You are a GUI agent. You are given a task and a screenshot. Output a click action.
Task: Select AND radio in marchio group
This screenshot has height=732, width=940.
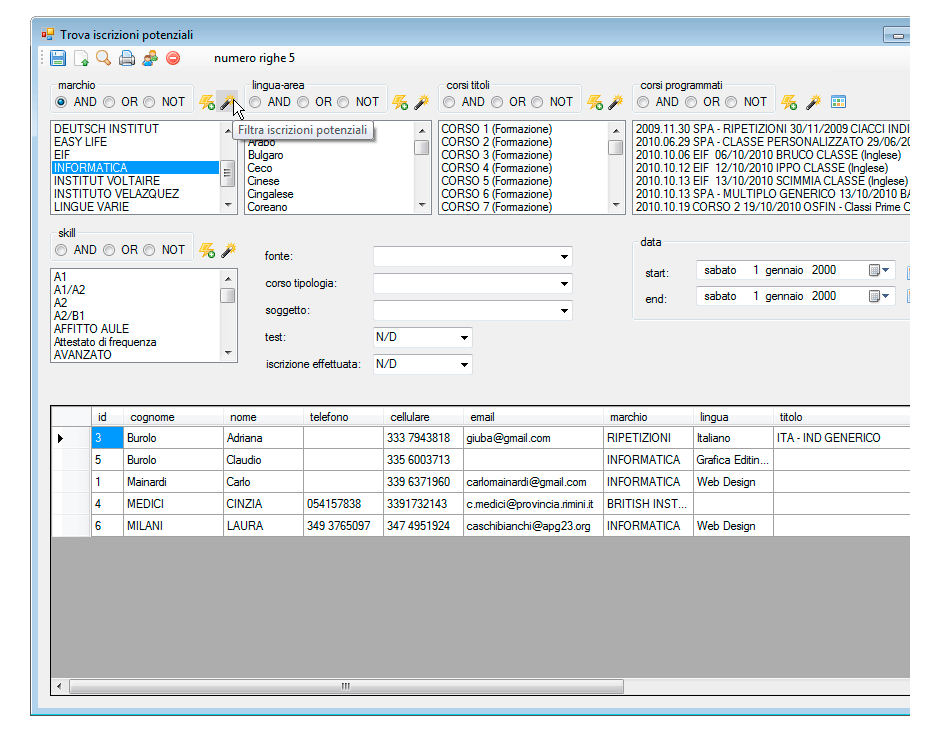click(61, 102)
